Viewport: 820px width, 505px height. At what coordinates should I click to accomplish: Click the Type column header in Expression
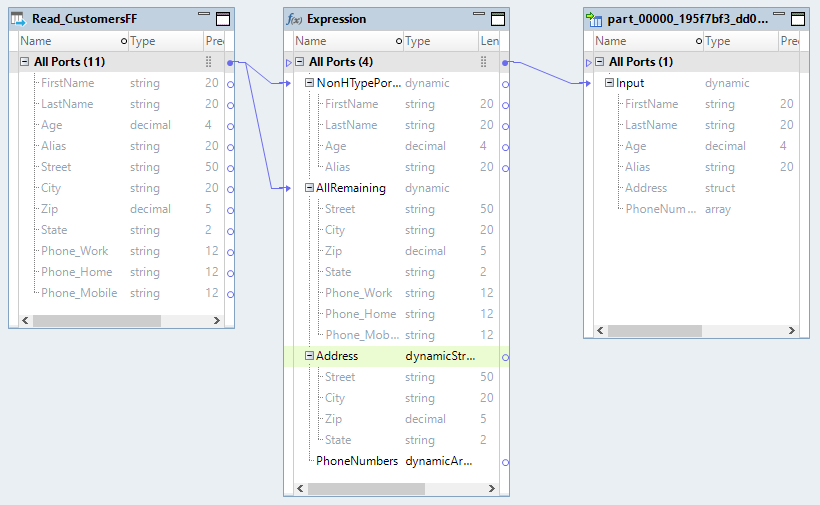(x=418, y=41)
